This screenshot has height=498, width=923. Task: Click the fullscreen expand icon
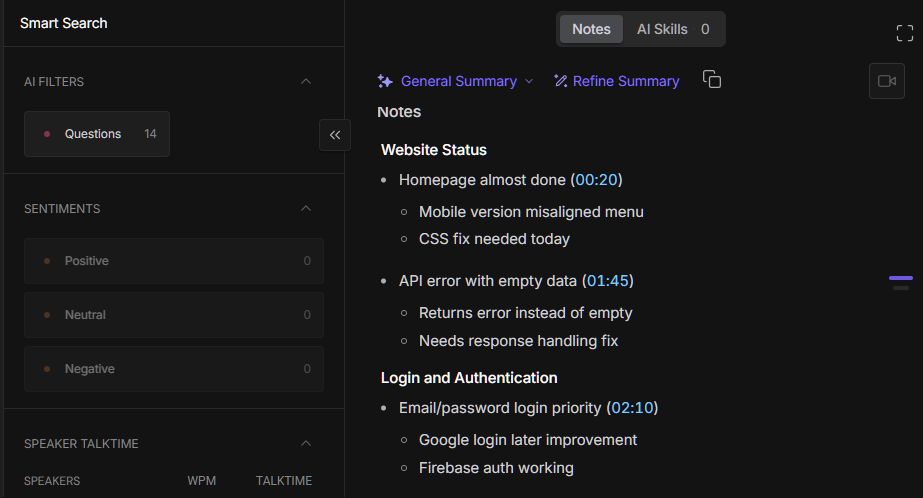[x=905, y=33]
